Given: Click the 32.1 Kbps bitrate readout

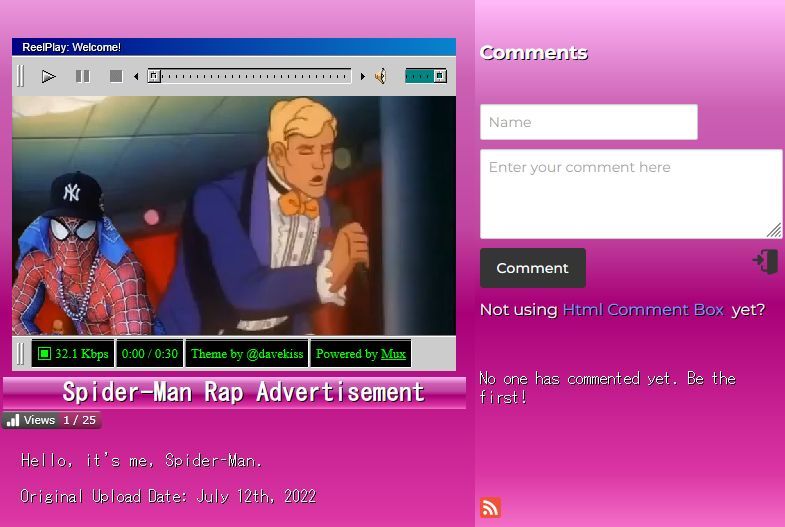Looking at the screenshot, I should pyautogui.click(x=73, y=354).
